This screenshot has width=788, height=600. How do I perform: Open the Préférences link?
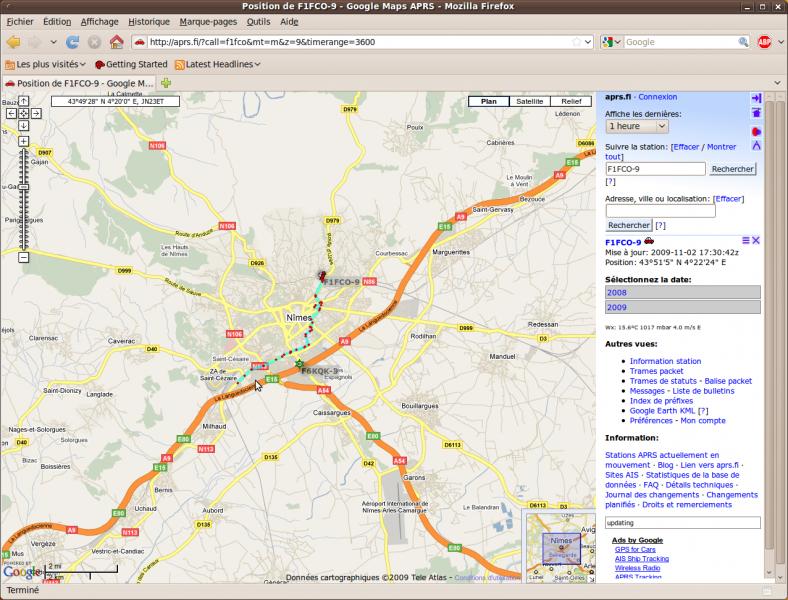pos(651,421)
